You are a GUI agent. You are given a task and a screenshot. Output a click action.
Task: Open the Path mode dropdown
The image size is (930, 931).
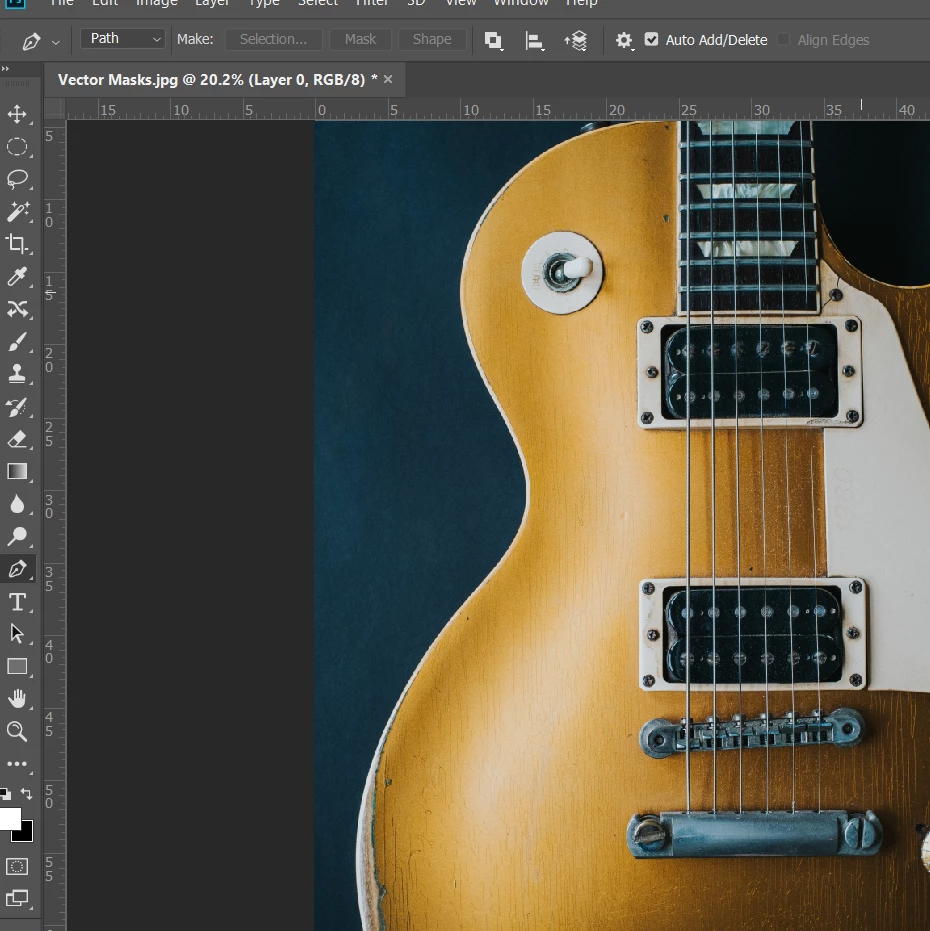point(123,39)
